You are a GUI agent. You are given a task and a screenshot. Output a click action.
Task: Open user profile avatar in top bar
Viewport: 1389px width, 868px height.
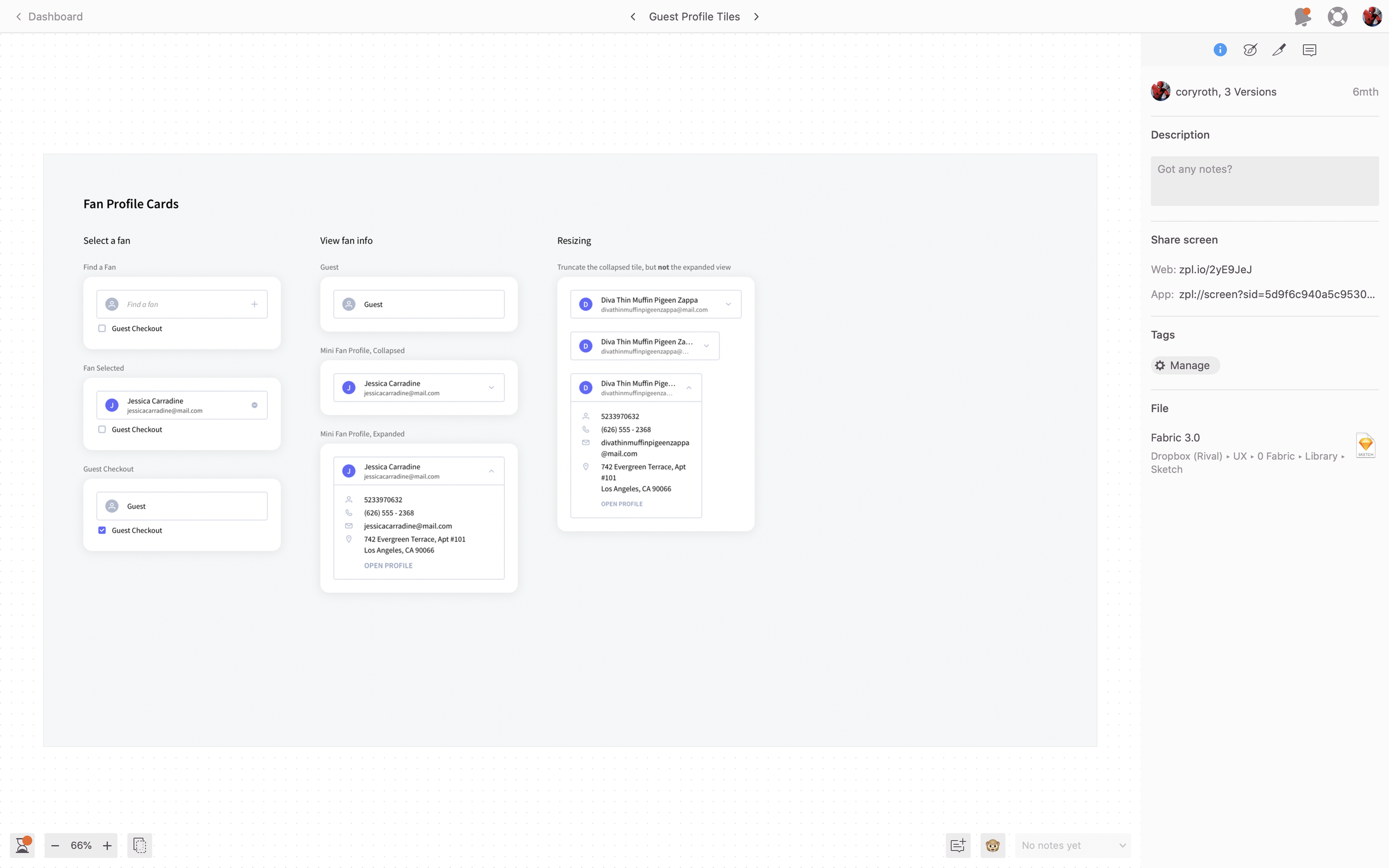(x=1372, y=17)
